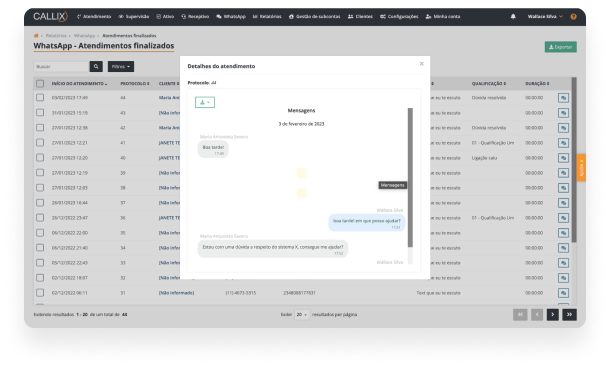Open the chat details icon for protocol 43
The width and height of the screenshot is (610, 368).
[x=563, y=113]
